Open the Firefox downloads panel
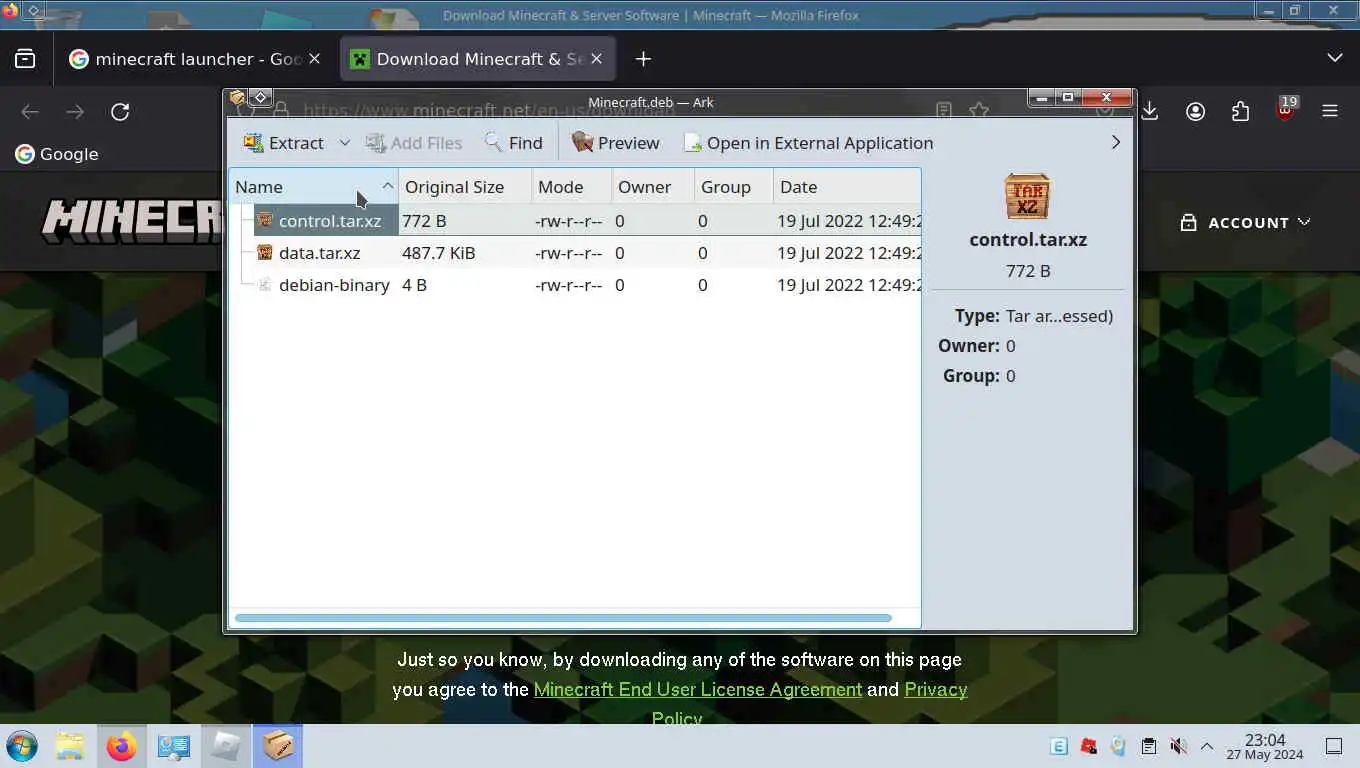 pyautogui.click(x=1150, y=112)
